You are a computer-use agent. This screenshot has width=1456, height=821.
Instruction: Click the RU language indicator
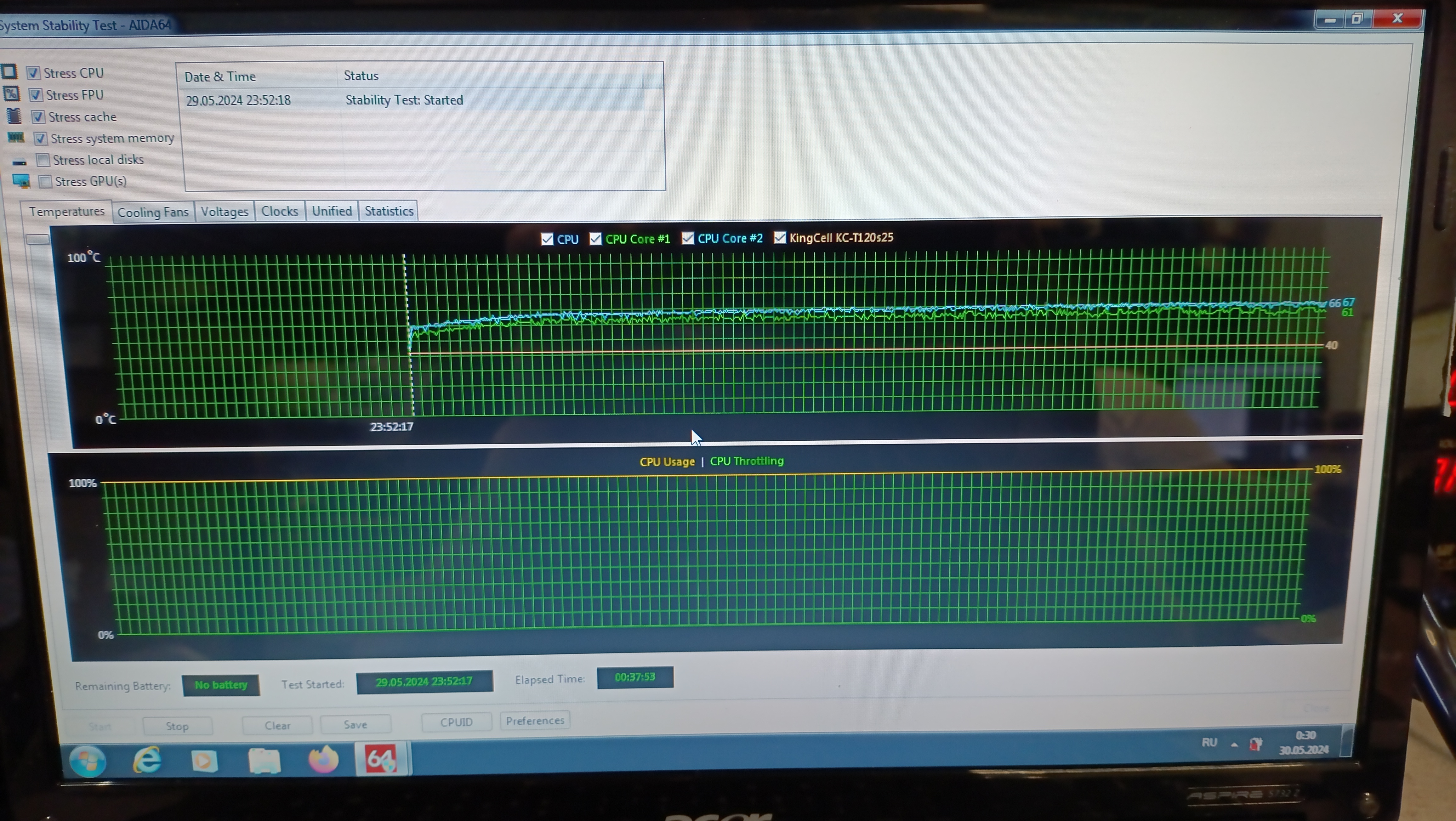[1209, 743]
